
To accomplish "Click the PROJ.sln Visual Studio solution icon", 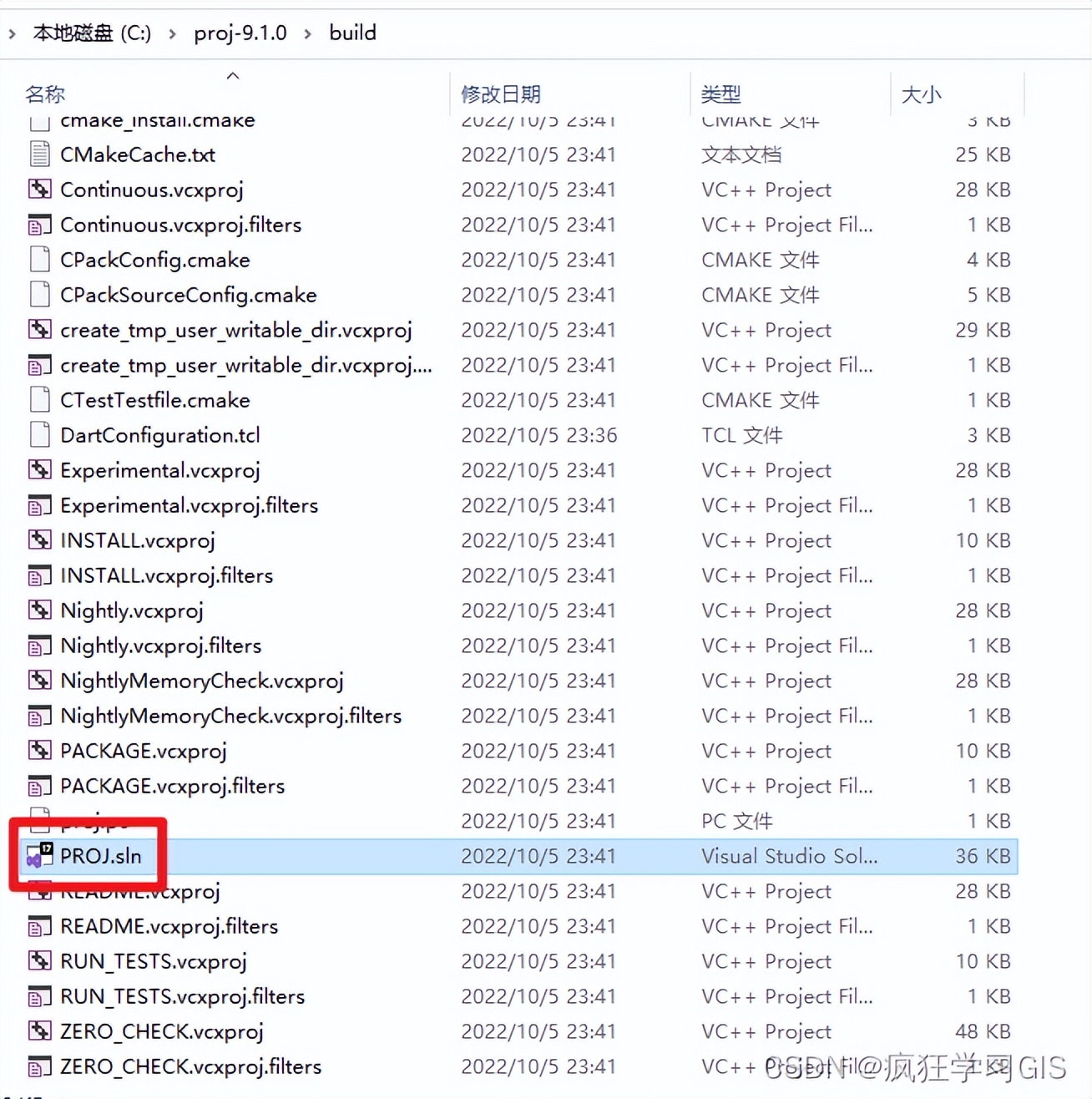I will click(39, 856).
